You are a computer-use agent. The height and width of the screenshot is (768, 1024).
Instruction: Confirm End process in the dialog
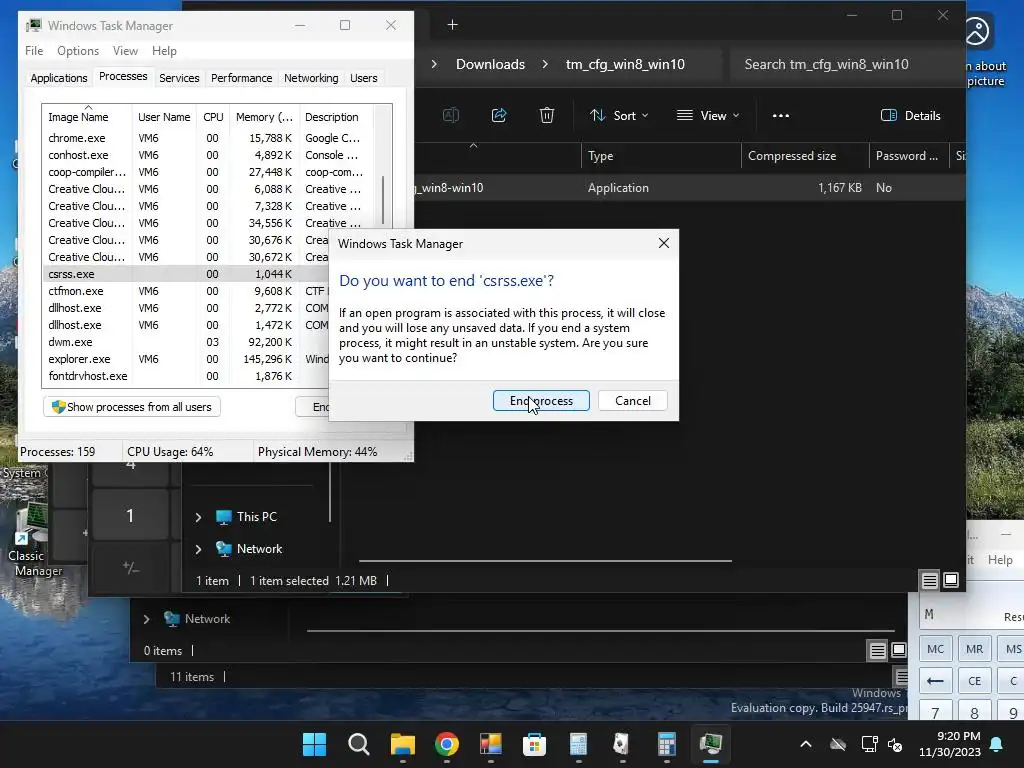click(x=541, y=400)
